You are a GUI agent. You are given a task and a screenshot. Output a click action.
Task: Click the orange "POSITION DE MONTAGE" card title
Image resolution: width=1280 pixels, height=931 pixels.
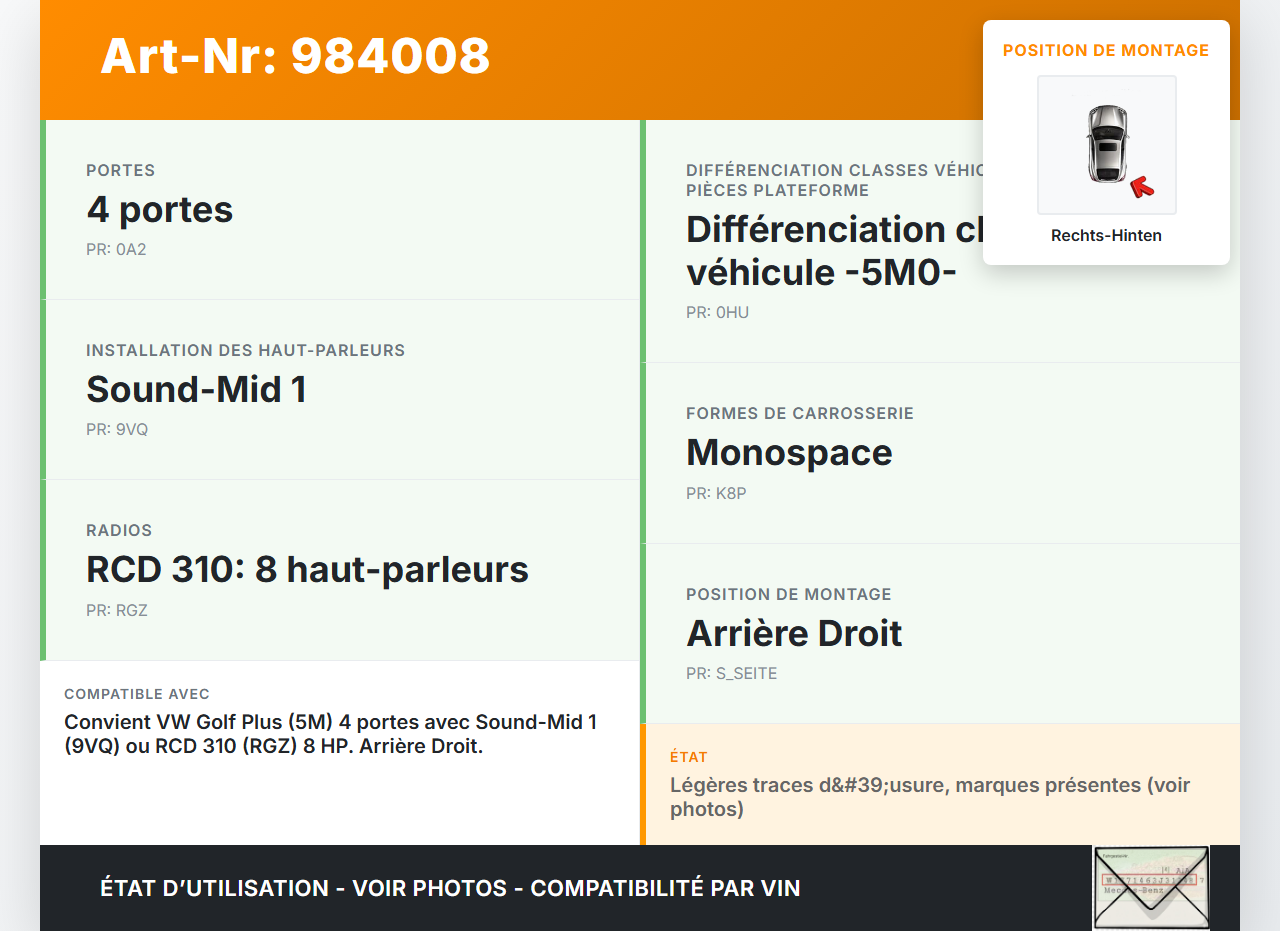click(1106, 50)
